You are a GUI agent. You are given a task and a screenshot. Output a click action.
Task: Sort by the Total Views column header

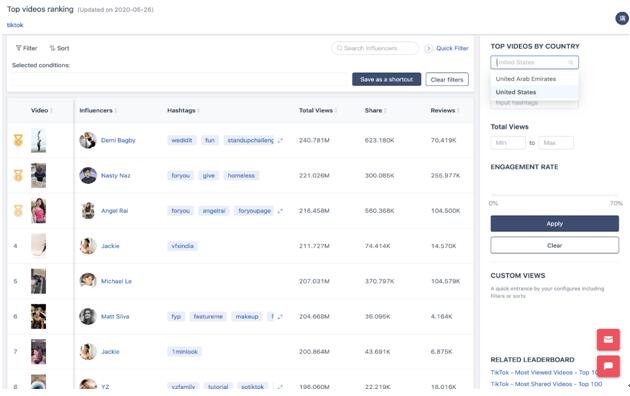coord(317,110)
